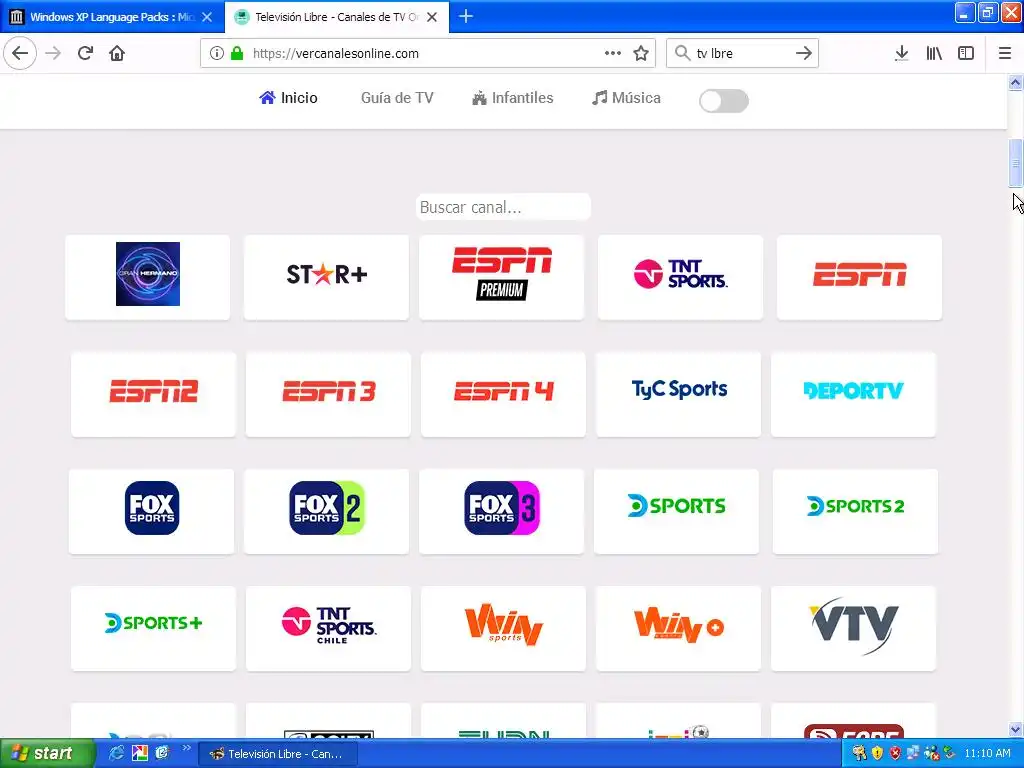The width and height of the screenshot is (1024, 768).
Task: Open the Guía de TV page
Action: point(397,98)
